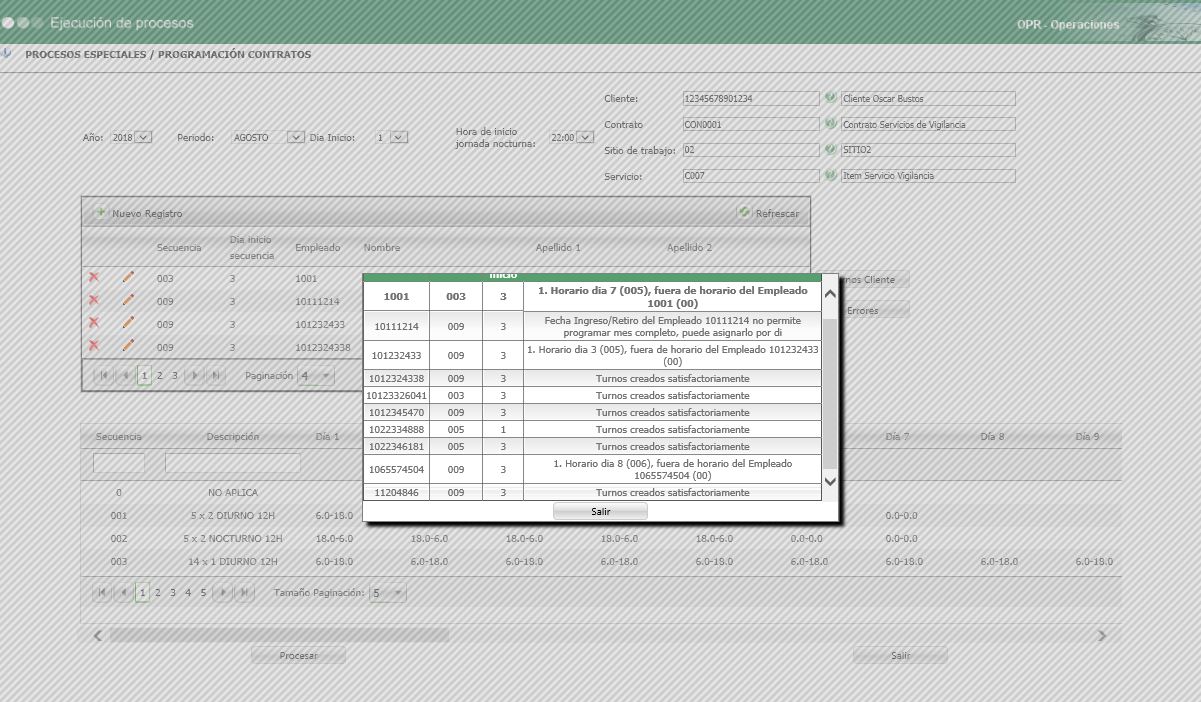Go to previous page in sequence grid pager
This screenshot has height=702, width=1201.
pos(125,593)
